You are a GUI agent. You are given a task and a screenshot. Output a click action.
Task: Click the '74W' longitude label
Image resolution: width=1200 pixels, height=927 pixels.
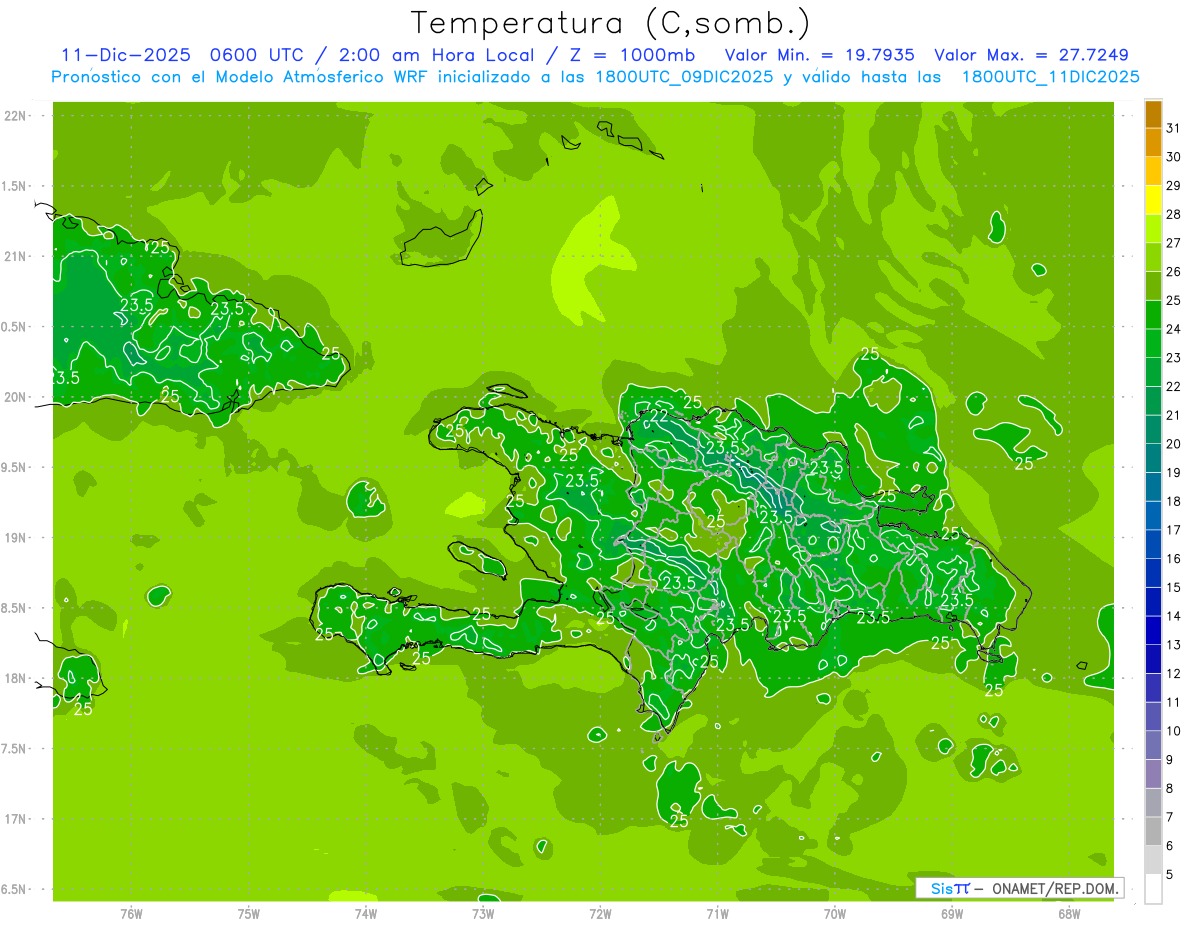[x=366, y=914]
